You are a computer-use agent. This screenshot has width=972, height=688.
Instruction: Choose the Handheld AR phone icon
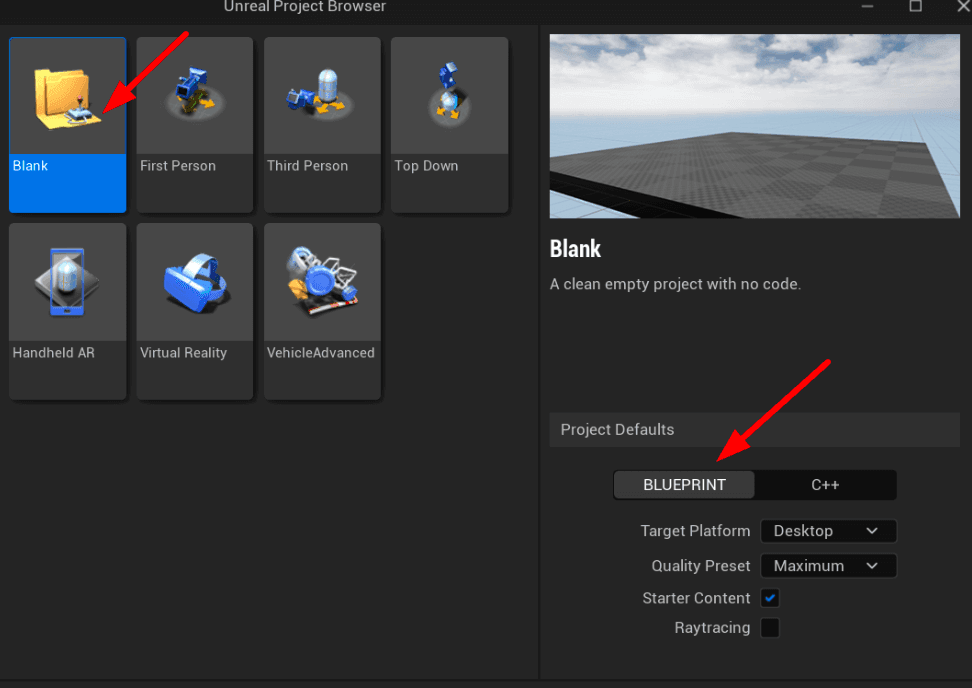tap(66, 282)
